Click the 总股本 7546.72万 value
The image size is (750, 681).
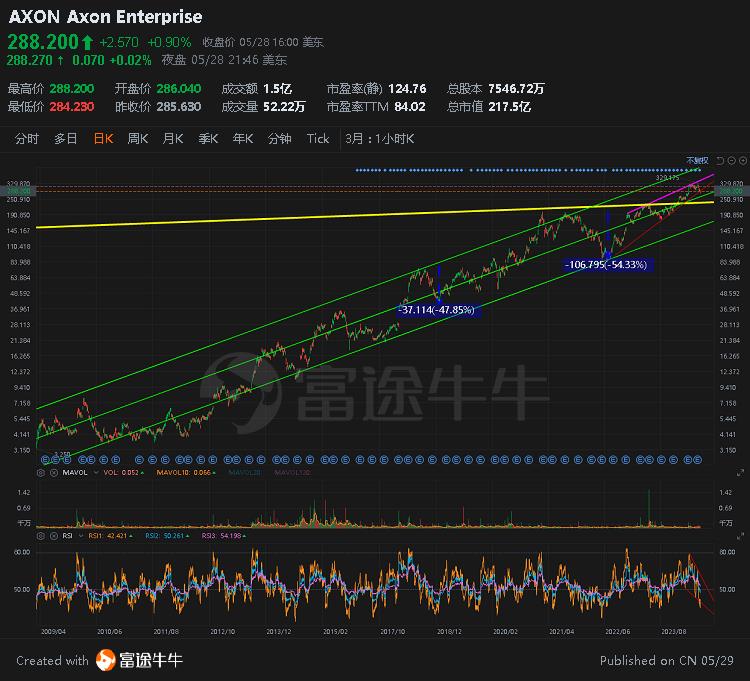(x=517, y=88)
